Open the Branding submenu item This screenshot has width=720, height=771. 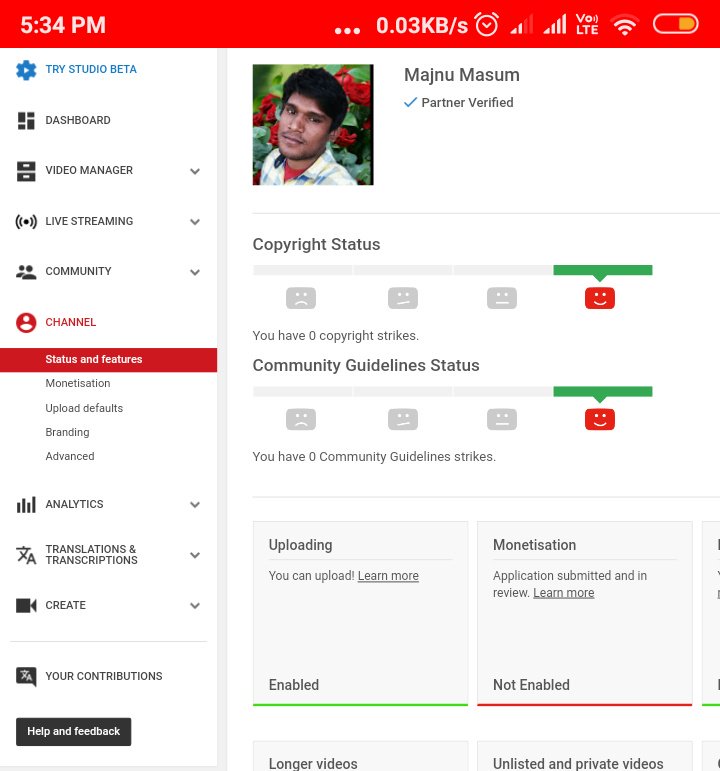tap(67, 432)
